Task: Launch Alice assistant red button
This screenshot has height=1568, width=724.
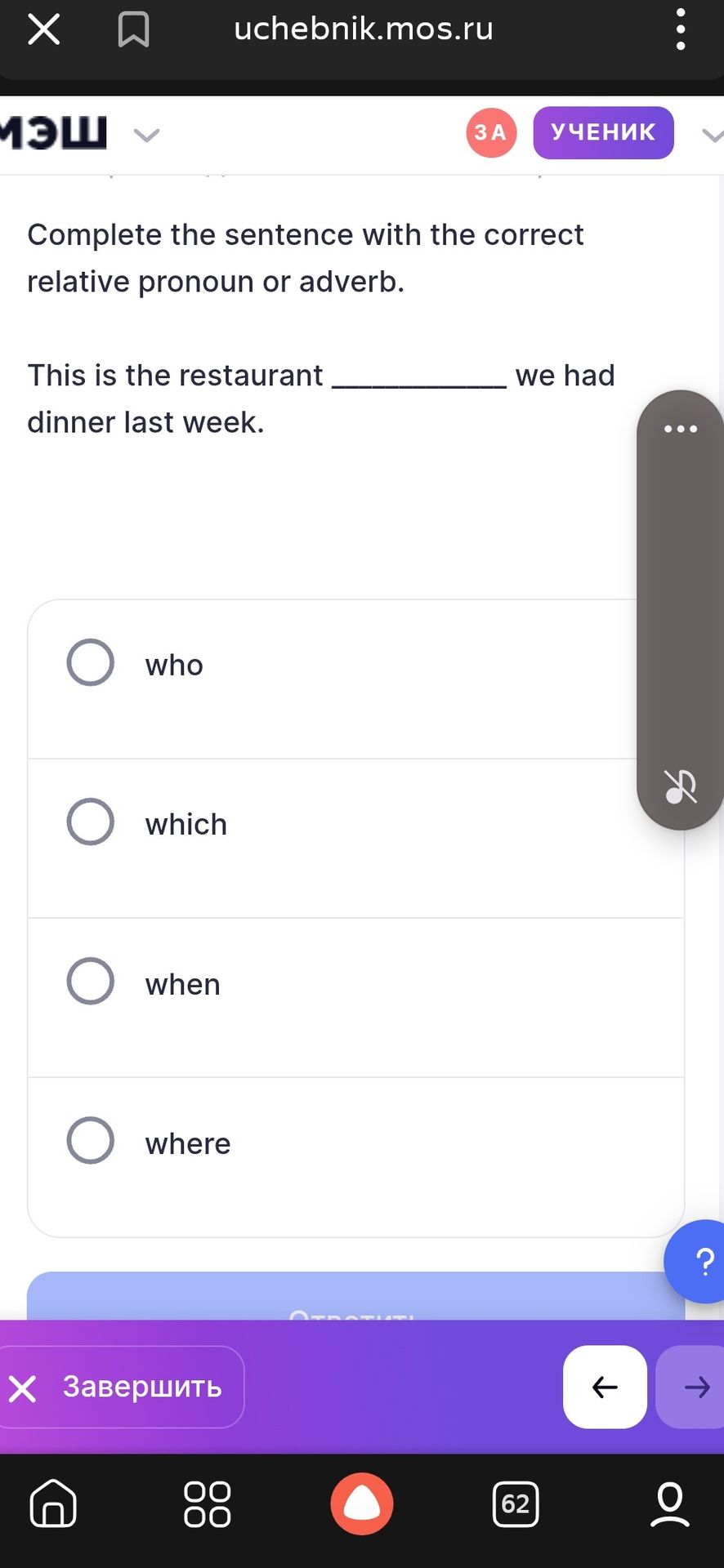Action: 362,1503
